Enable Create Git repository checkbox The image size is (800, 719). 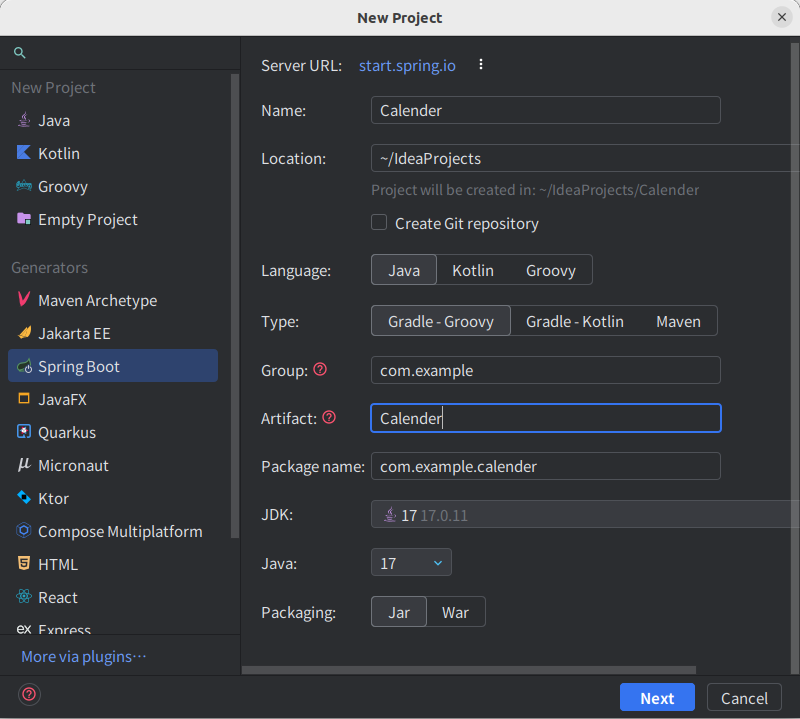(379, 222)
